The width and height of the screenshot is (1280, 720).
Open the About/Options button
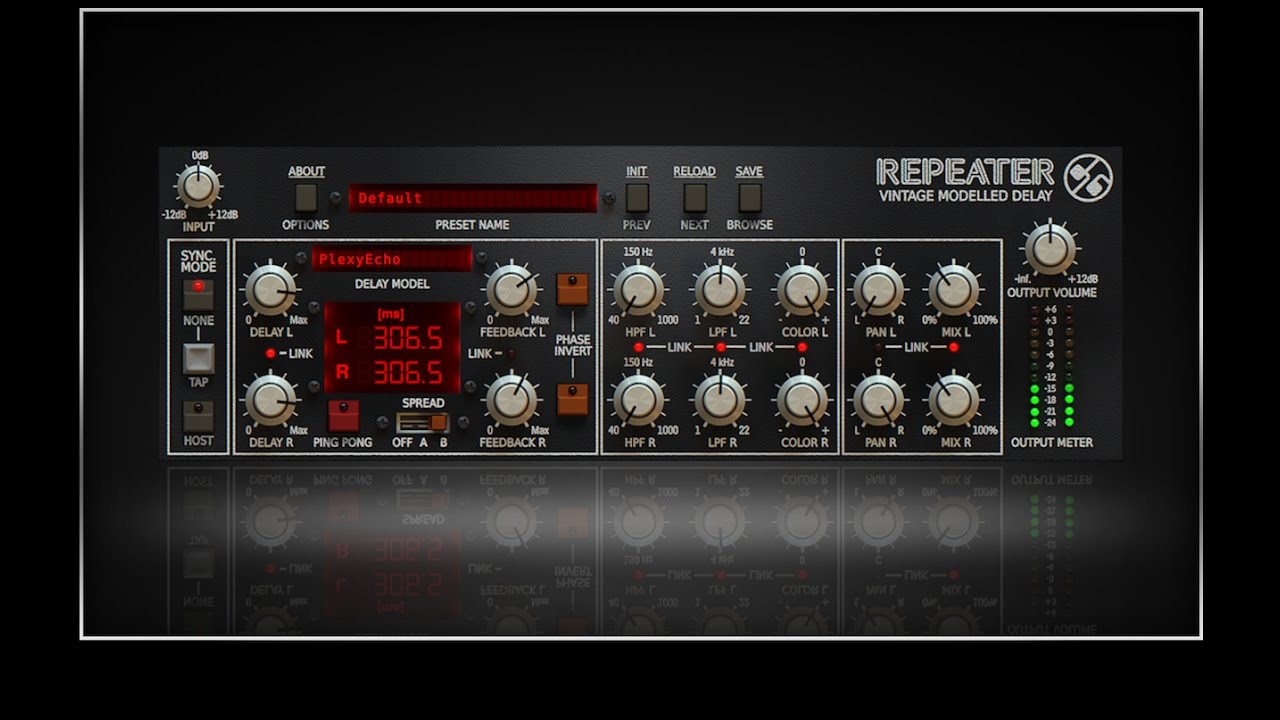coord(306,198)
